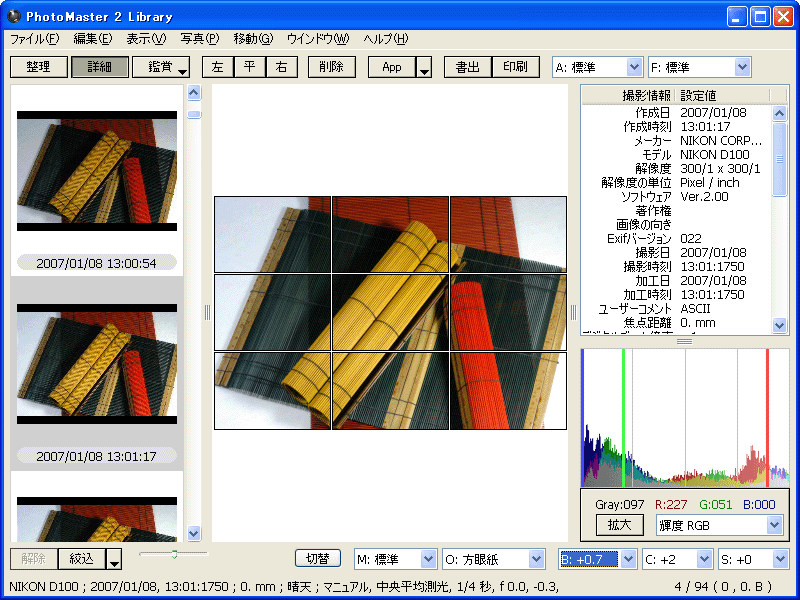Click the splitter handle right of preview
800x600 pixels.
tap(573, 313)
